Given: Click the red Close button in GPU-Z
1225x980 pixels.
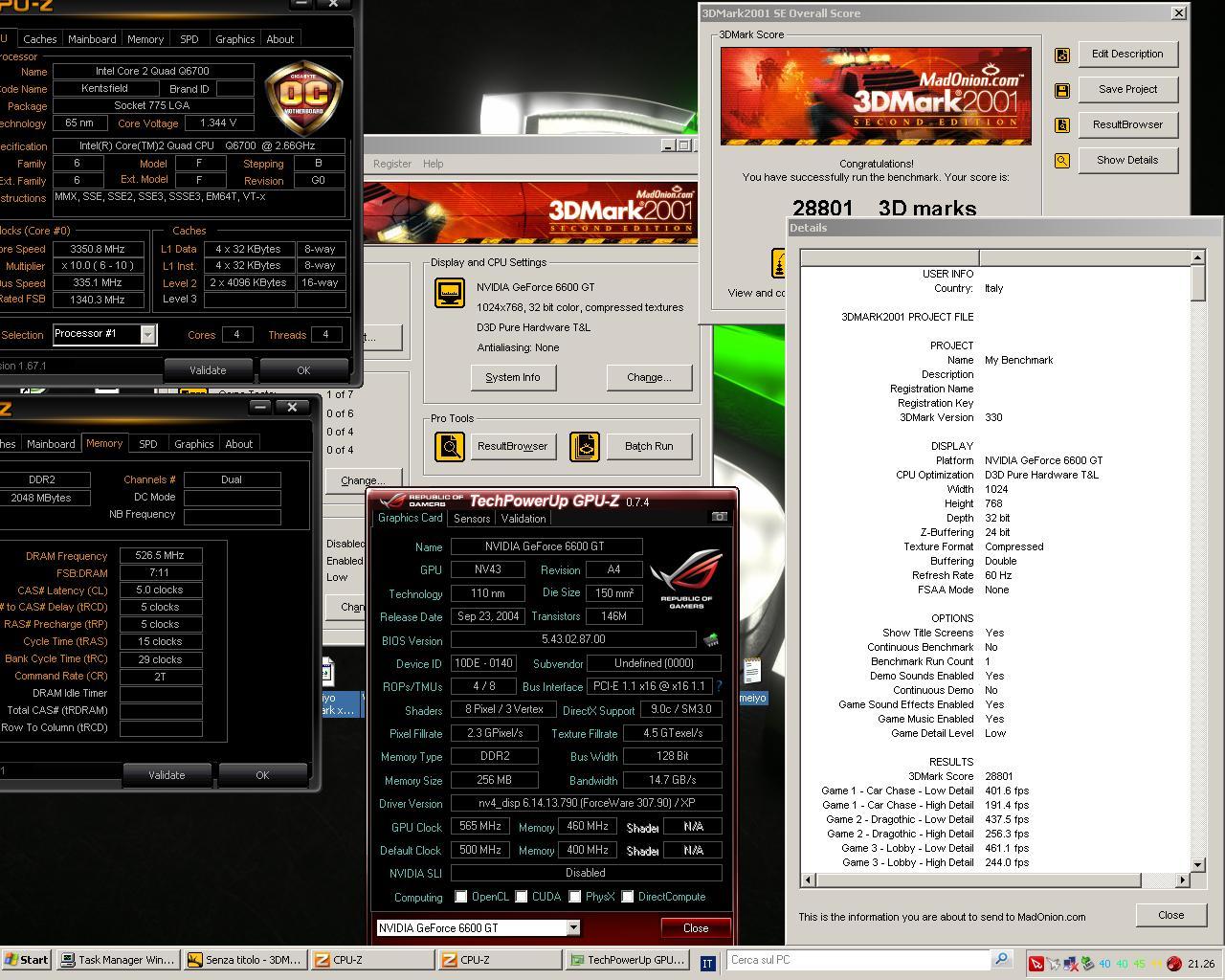Looking at the screenshot, I should click(696, 928).
